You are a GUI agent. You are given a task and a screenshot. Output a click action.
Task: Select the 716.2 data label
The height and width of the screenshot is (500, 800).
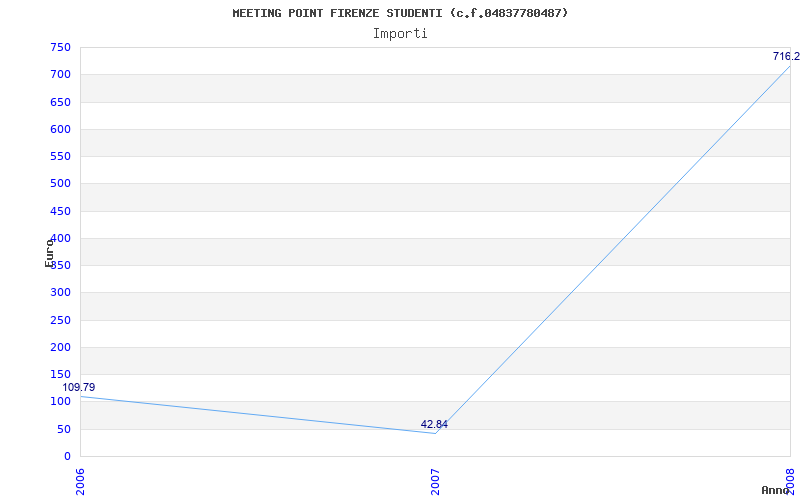click(786, 56)
